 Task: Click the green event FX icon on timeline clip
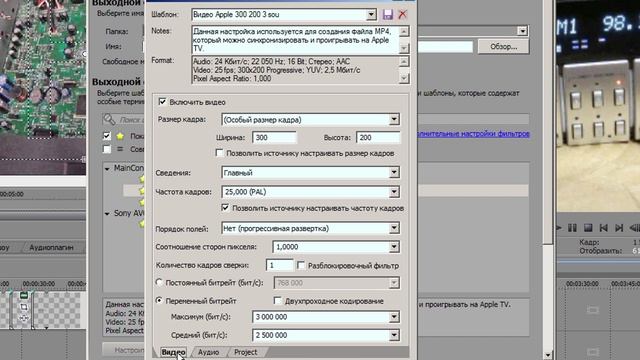[x=24, y=296]
